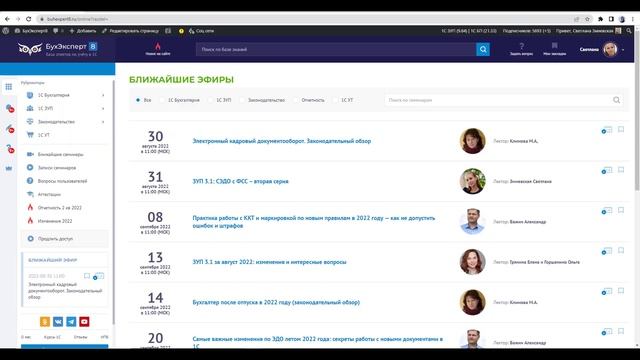Click the 'Продлить доступ' button
The image size is (640, 360).
pyautogui.click(x=65, y=239)
